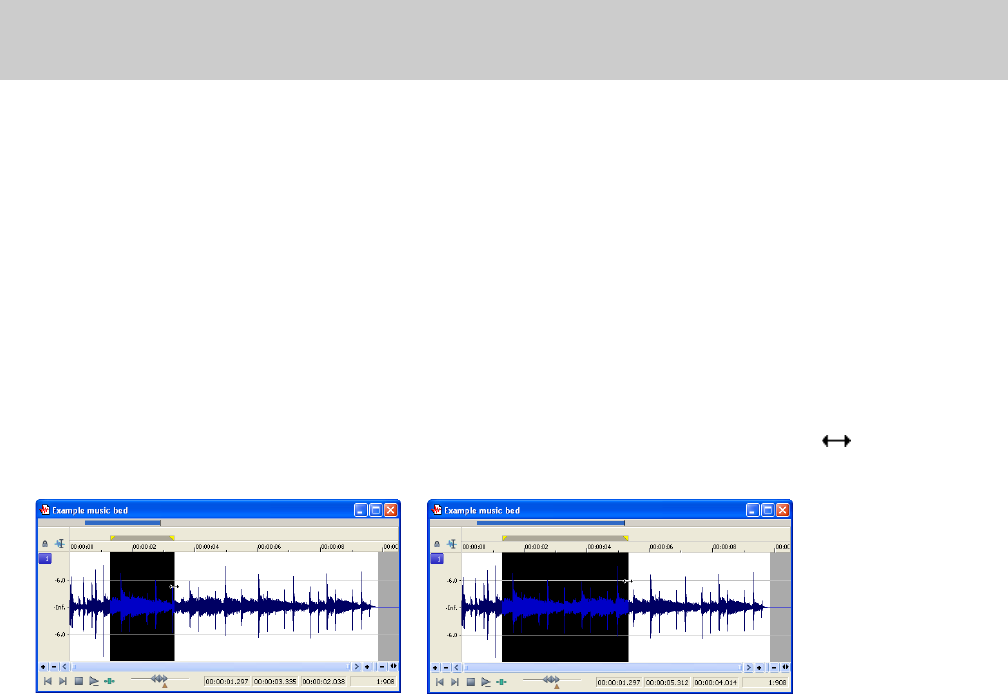The height and width of the screenshot is (694, 1008).
Task: Maximize the left Example music bed window
Action: pyautogui.click(x=375, y=510)
